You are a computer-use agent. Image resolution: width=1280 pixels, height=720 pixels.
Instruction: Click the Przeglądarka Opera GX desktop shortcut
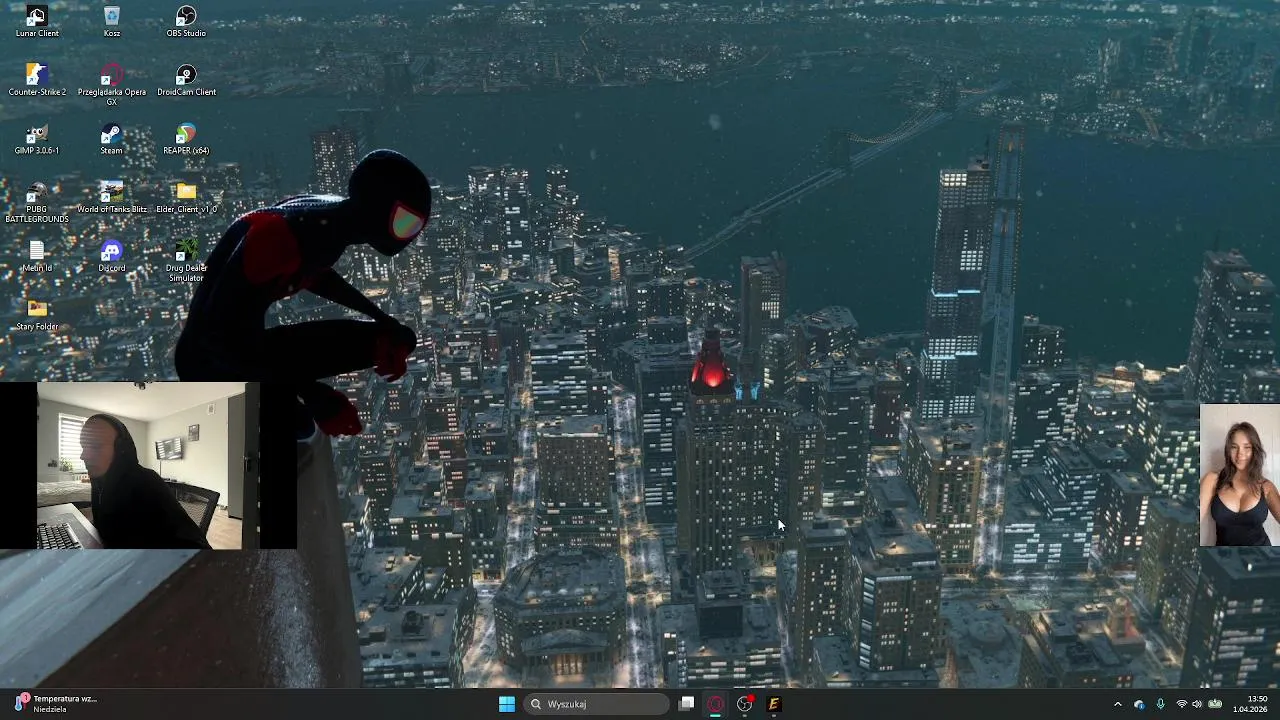(x=111, y=85)
